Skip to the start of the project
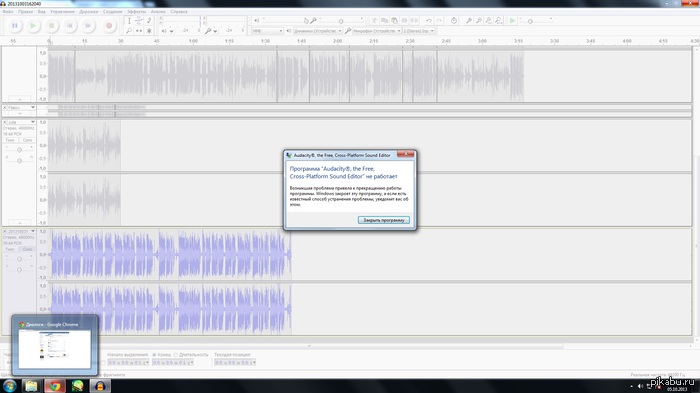Viewport: 700px width, 393px height. [70, 26]
